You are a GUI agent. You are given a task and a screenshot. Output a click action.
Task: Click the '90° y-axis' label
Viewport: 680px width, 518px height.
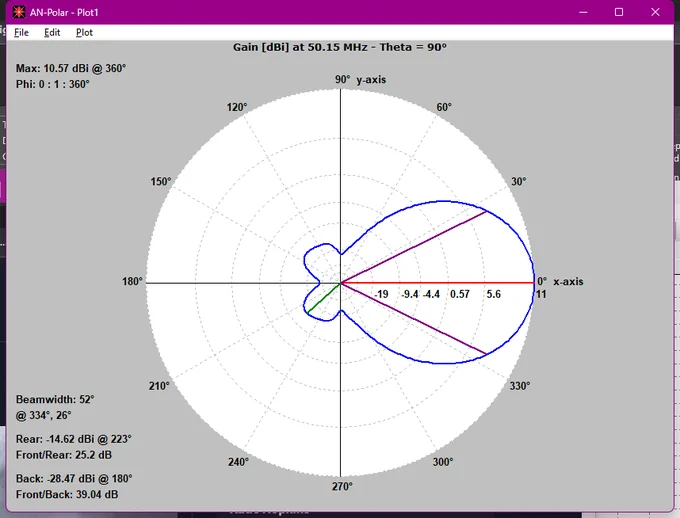(360, 80)
